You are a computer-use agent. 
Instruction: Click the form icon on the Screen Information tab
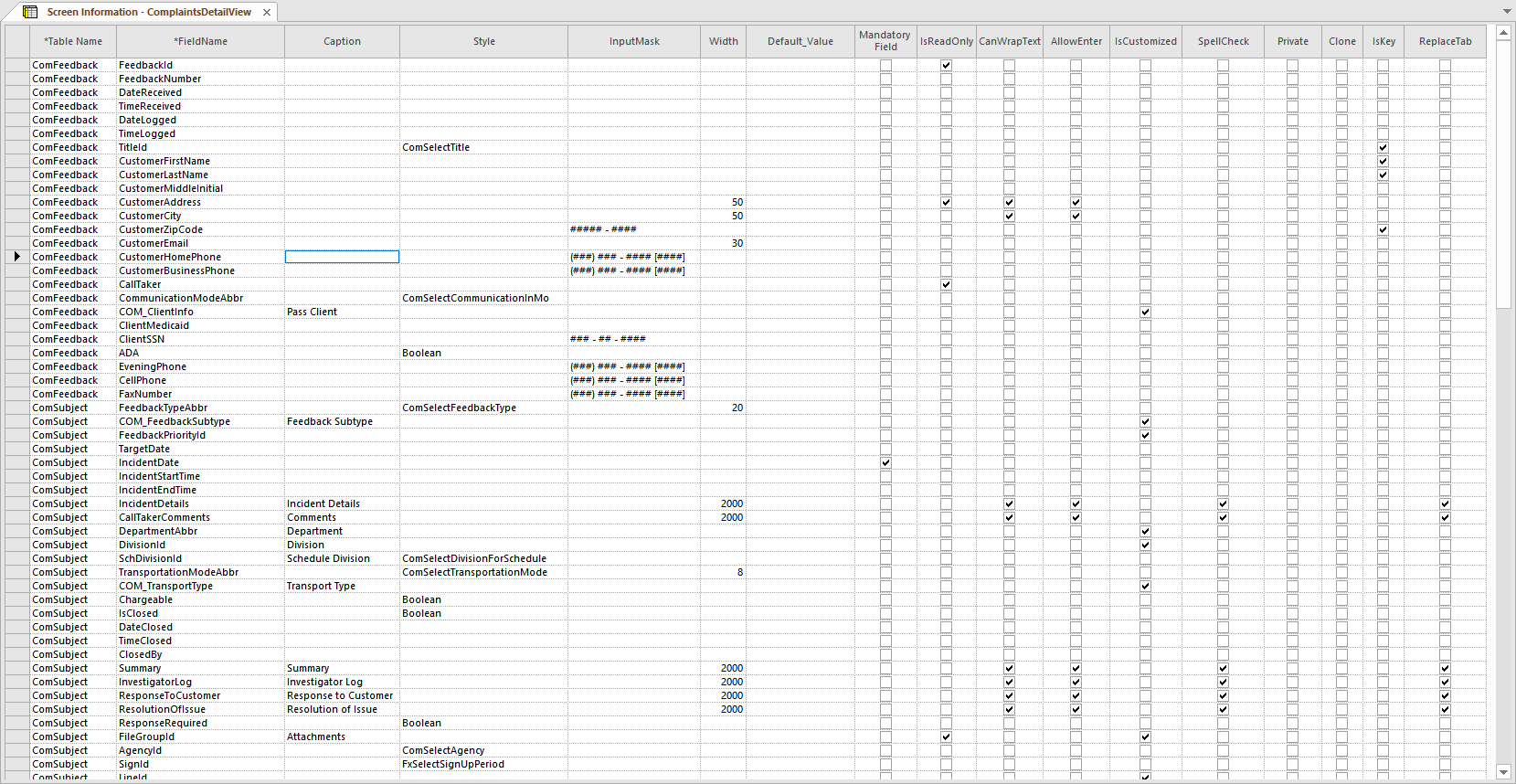point(30,12)
